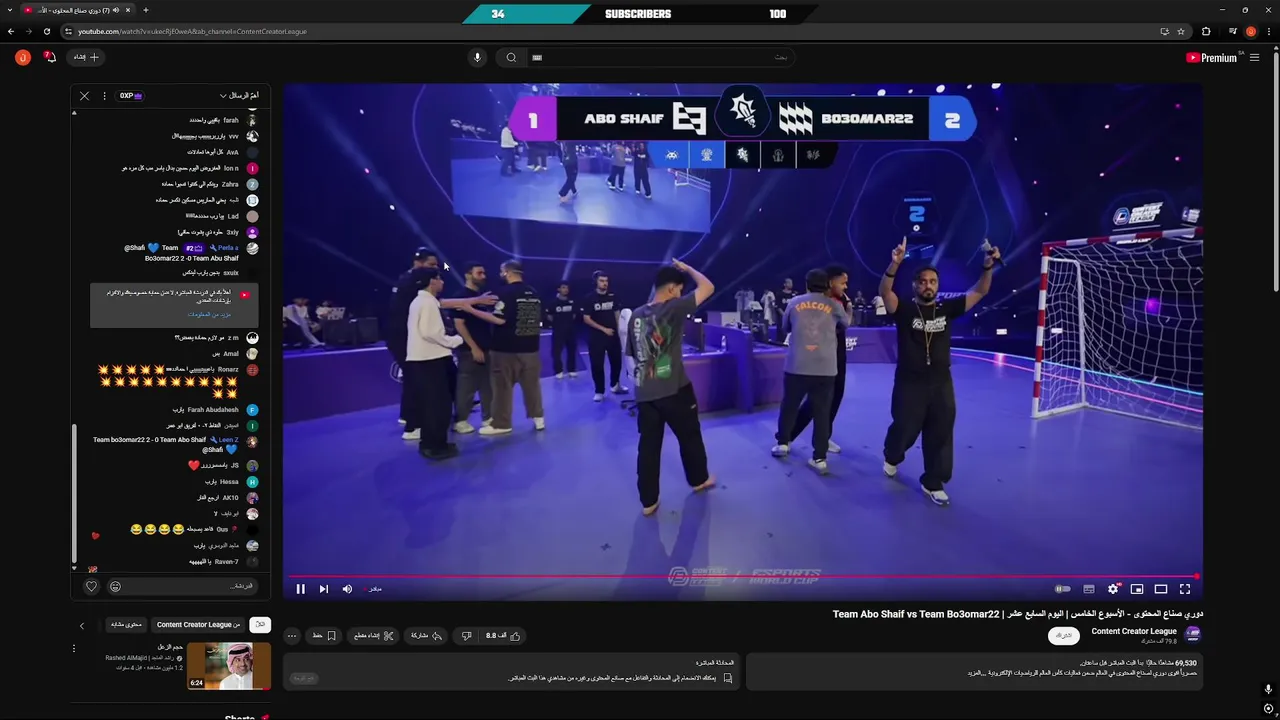Open the on-screen keyboard in search
This screenshot has width=1280, height=720.
point(537,58)
